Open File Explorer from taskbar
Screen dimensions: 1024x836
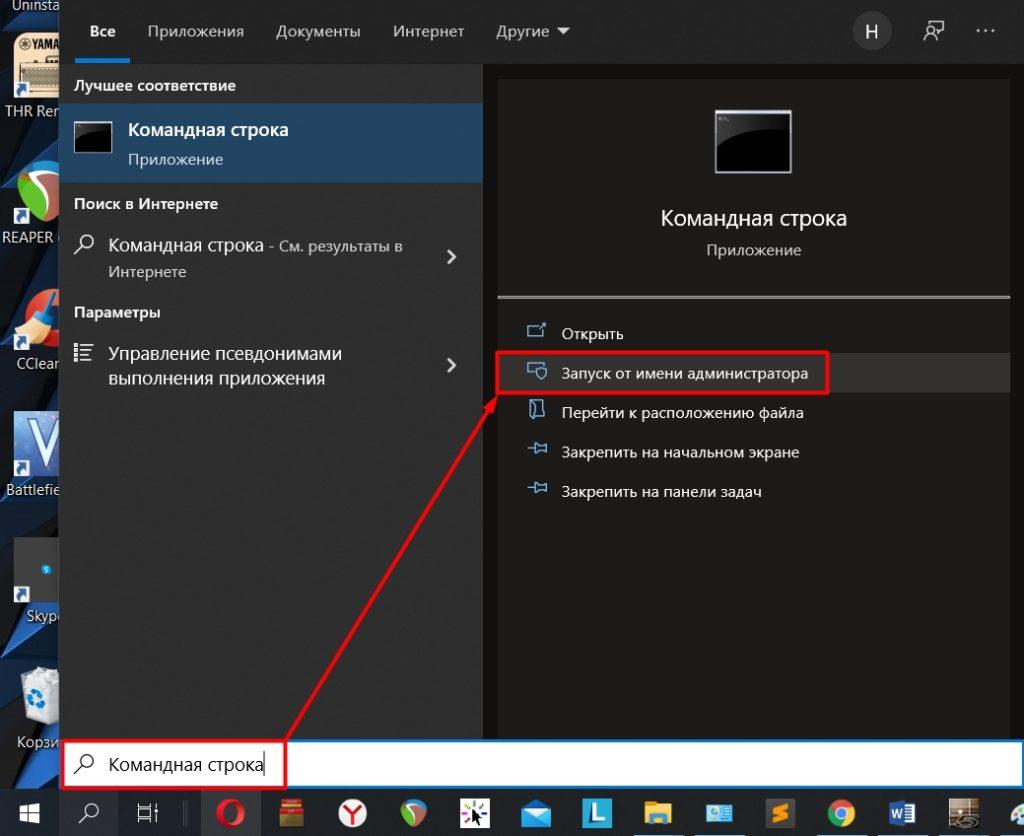pos(658,814)
